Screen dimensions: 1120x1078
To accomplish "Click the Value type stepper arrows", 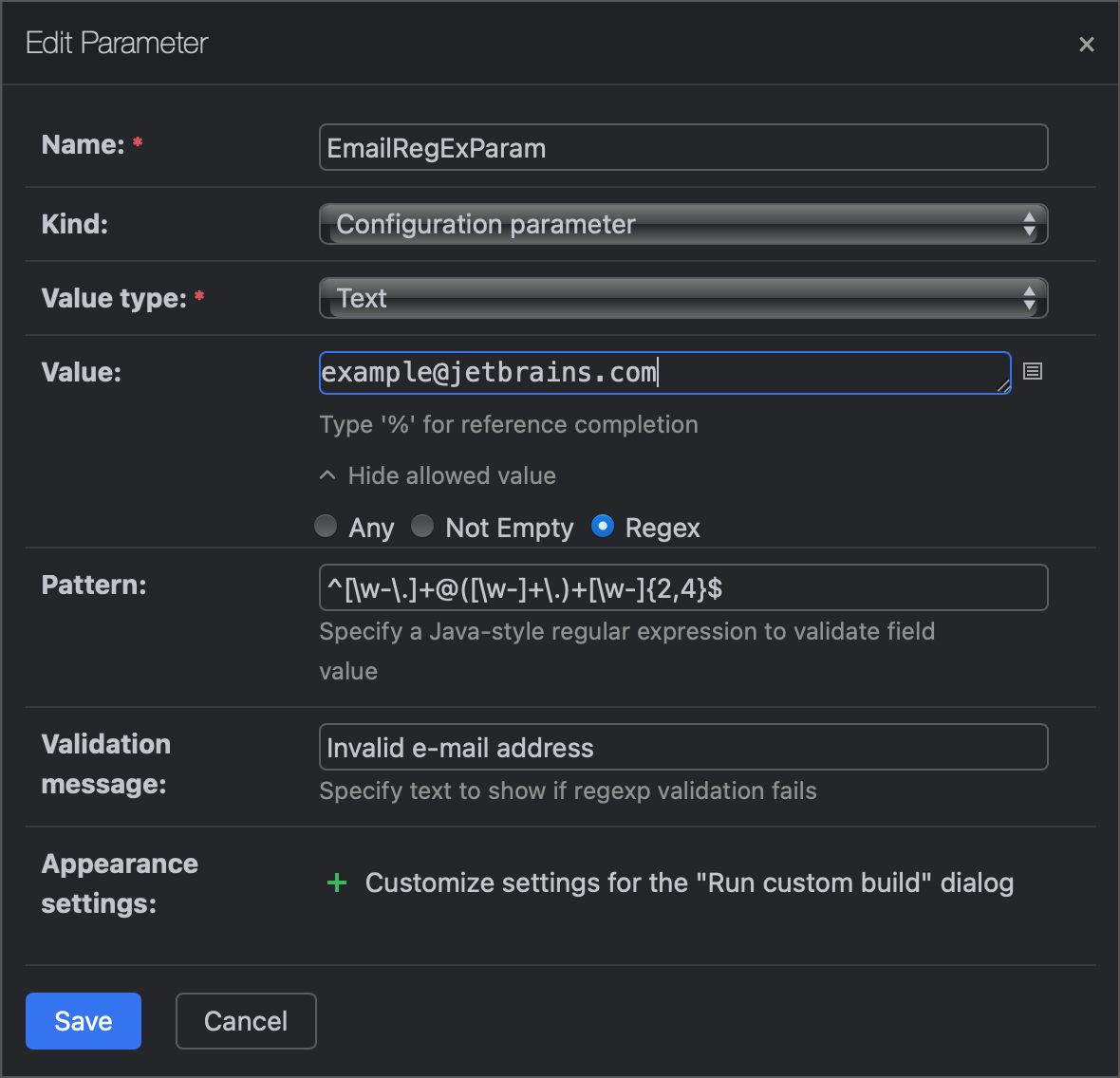I will (1029, 298).
